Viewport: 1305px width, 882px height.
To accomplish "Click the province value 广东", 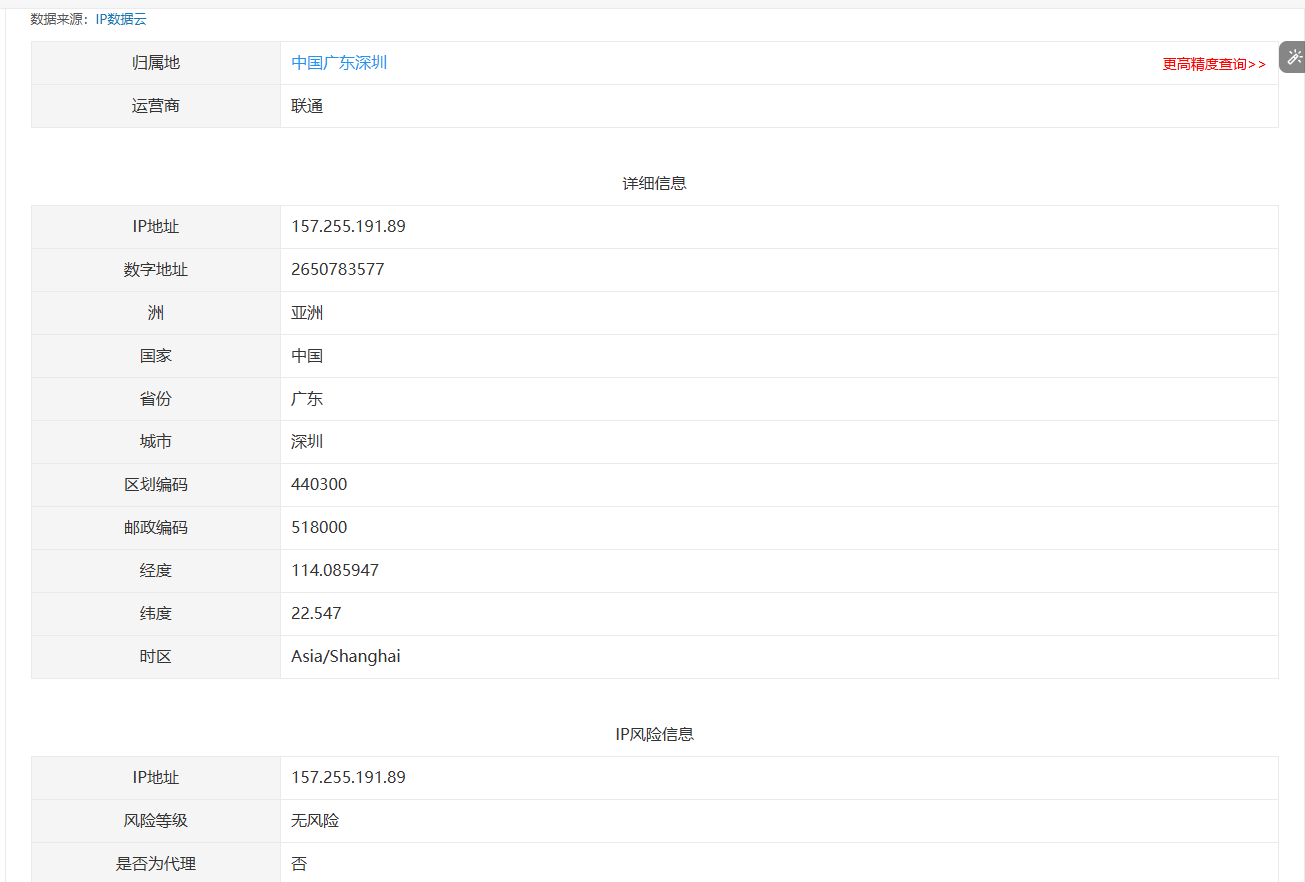I will [x=307, y=398].
